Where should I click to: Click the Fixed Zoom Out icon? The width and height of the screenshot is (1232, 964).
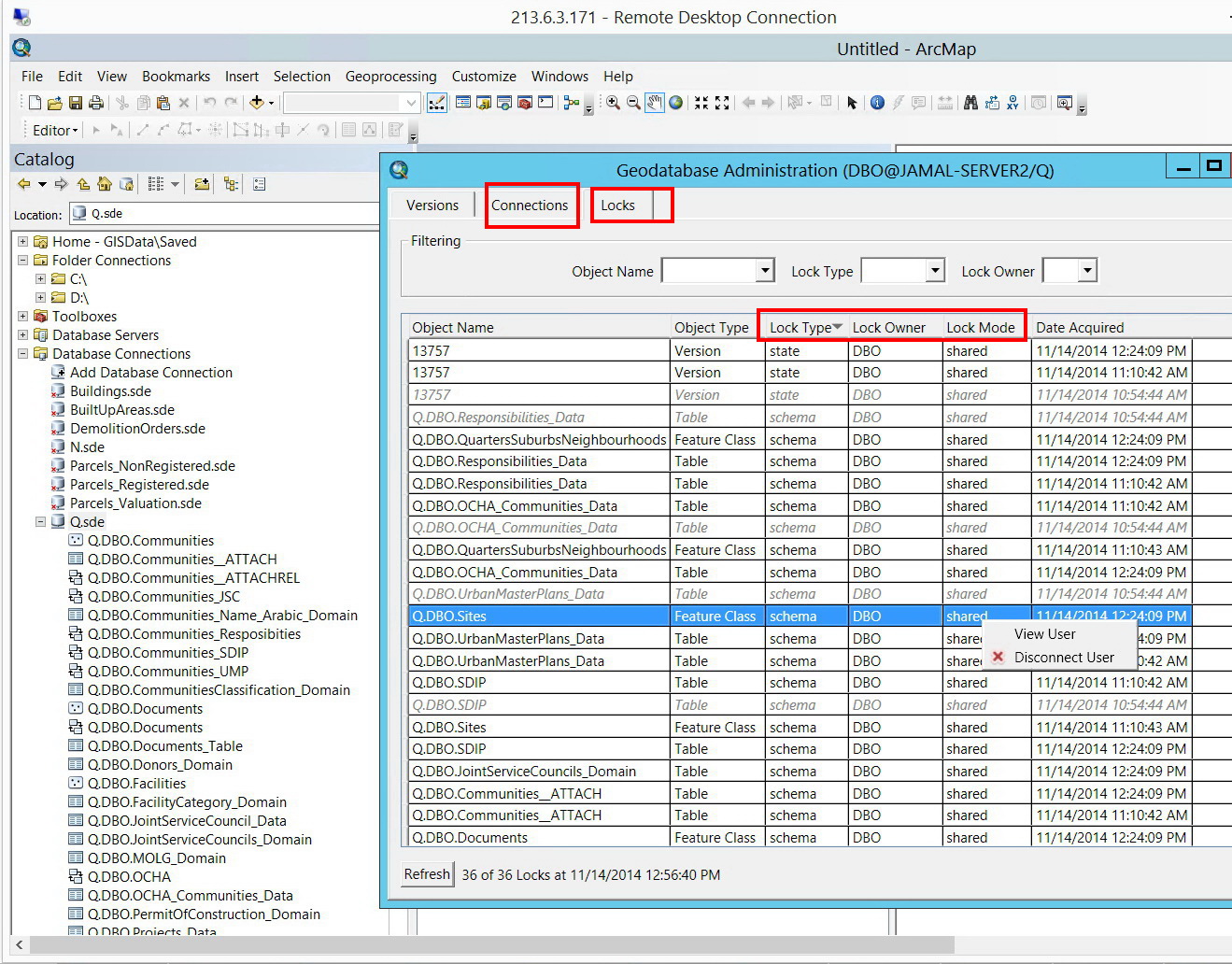pyautogui.click(x=722, y=103)
